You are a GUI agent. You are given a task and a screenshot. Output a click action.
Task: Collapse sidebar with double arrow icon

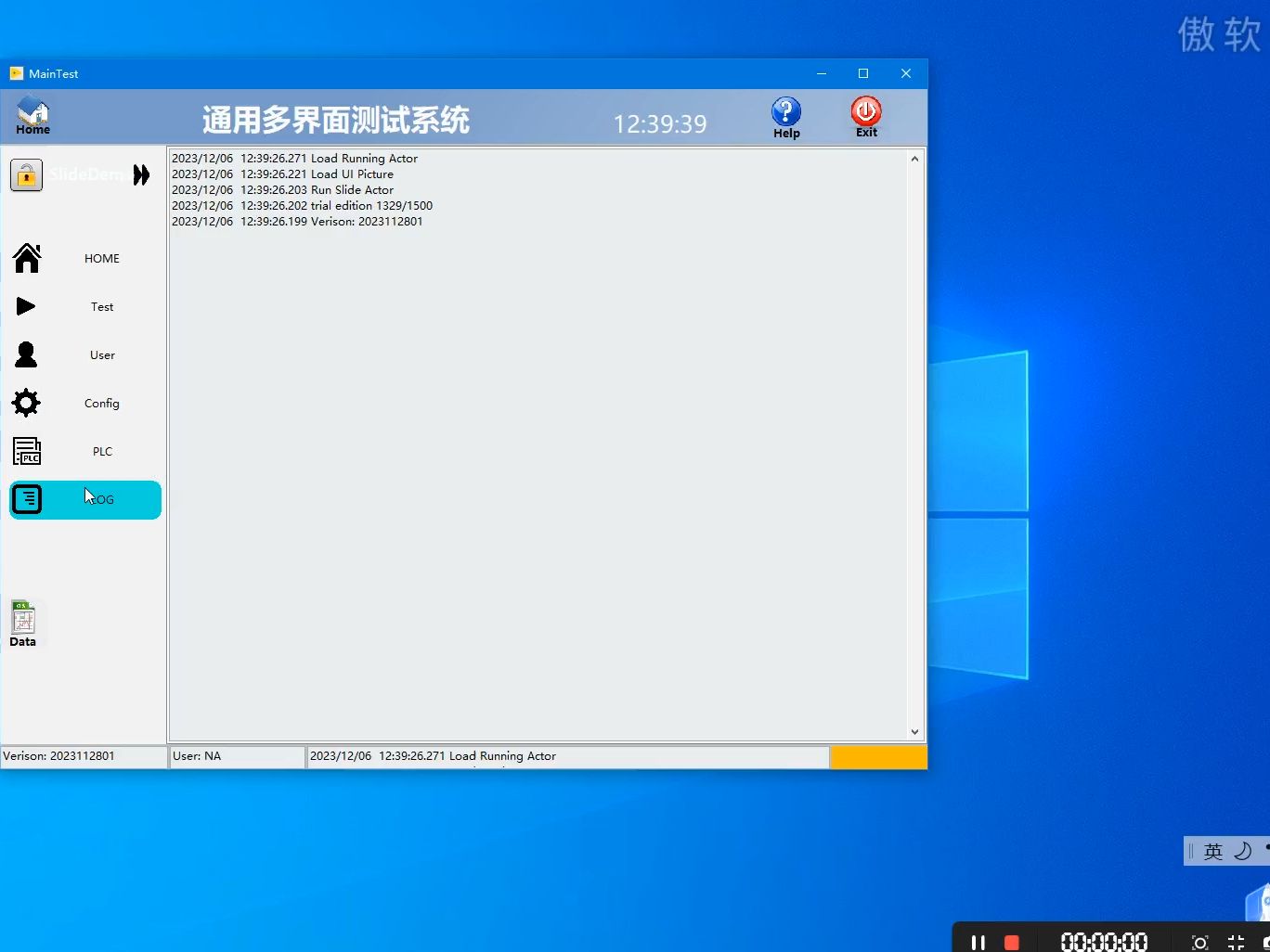141,174
